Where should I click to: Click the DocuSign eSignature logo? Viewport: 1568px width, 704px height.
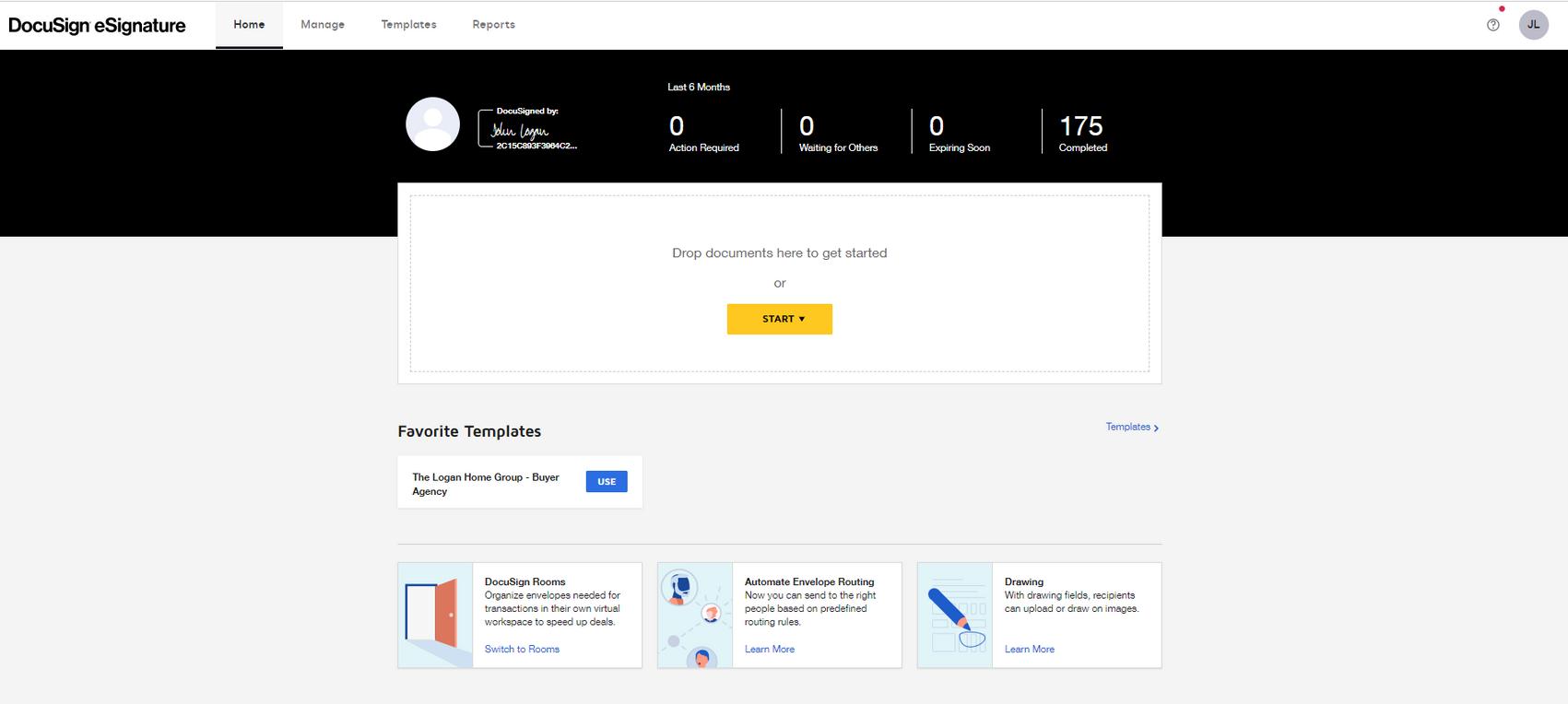point(97,26)
